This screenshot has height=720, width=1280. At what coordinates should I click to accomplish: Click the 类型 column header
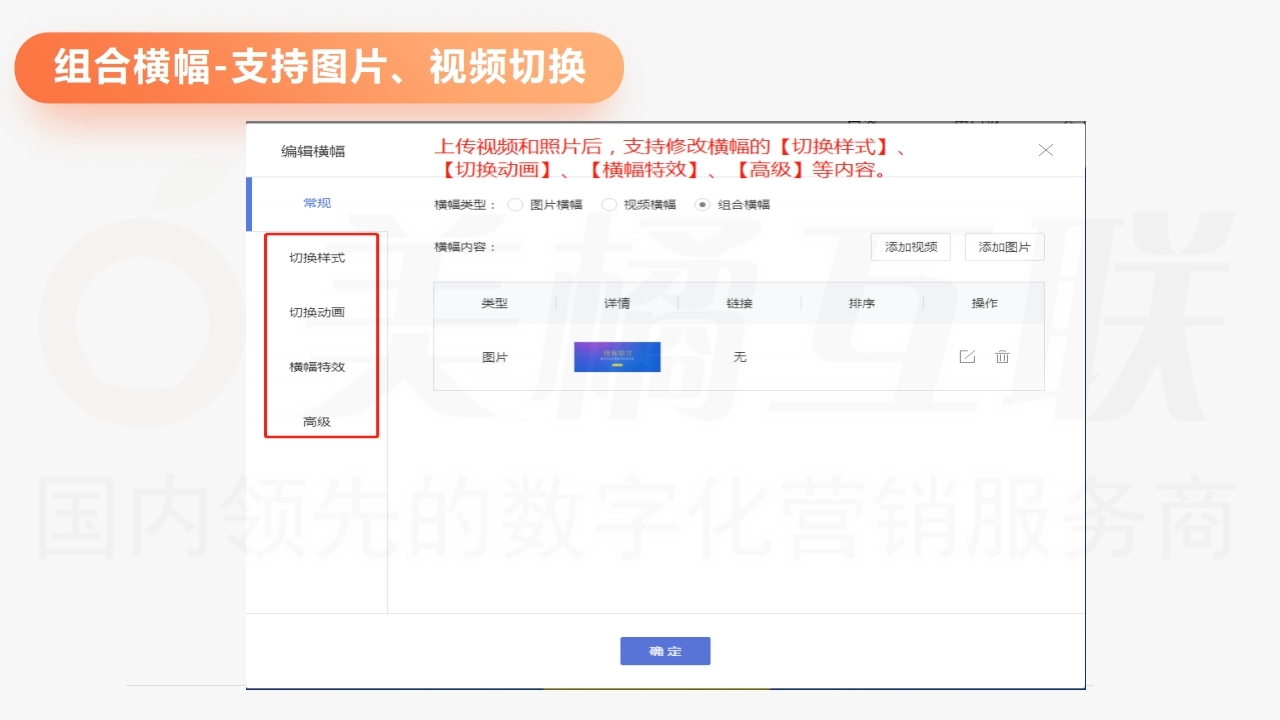tap(495, 303)
